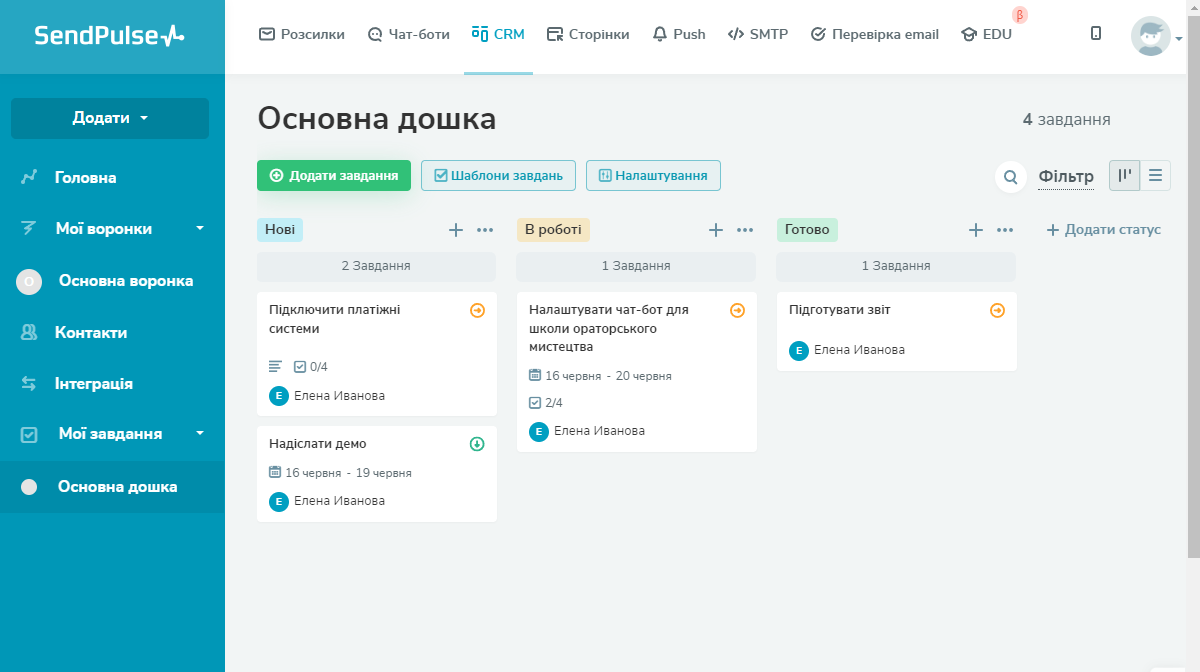Switch to list view icon
The width and height of the screenshot is (1200, 672).
pos(1155,176)
